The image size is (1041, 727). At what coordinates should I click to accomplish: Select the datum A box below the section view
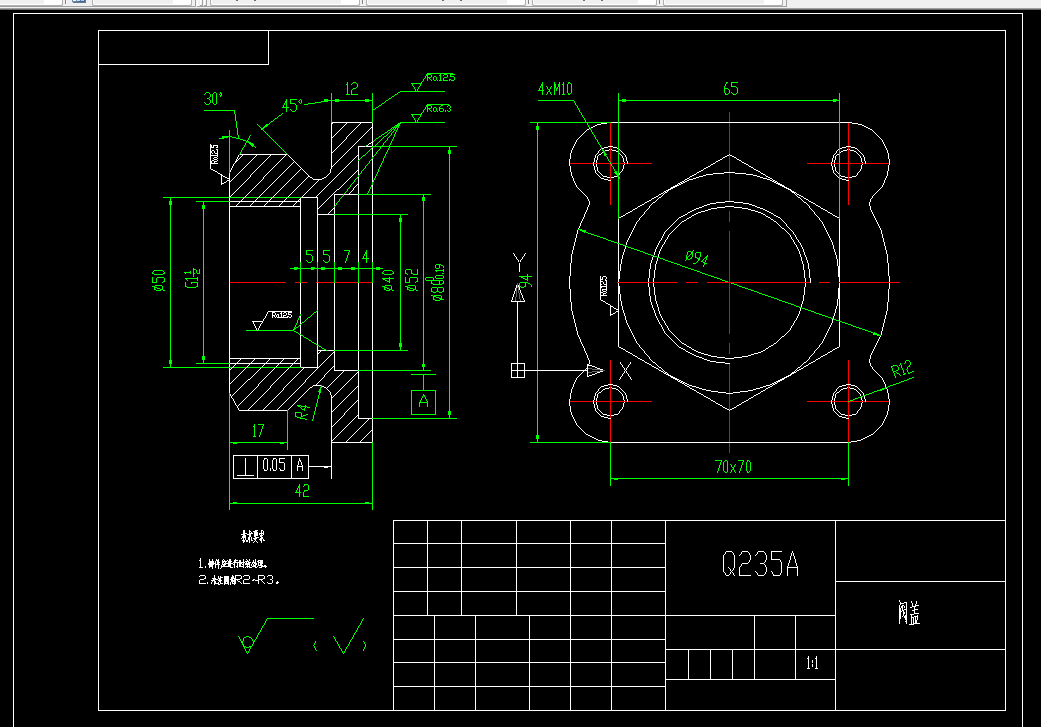424,402
